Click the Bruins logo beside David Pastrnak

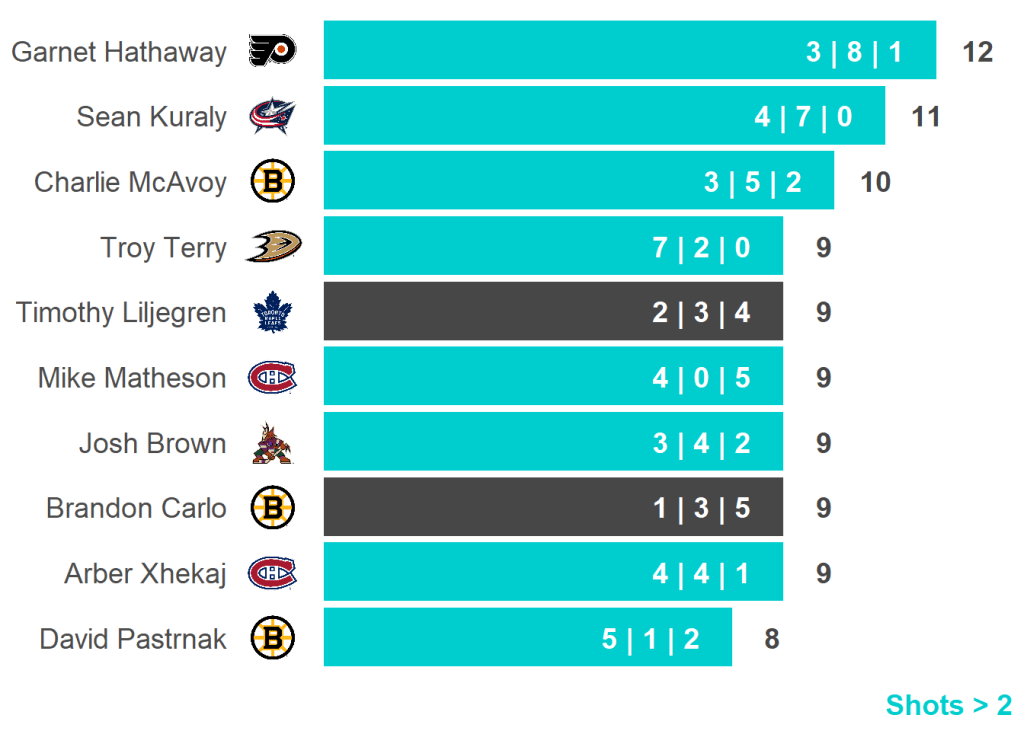(x=272, y=638)
